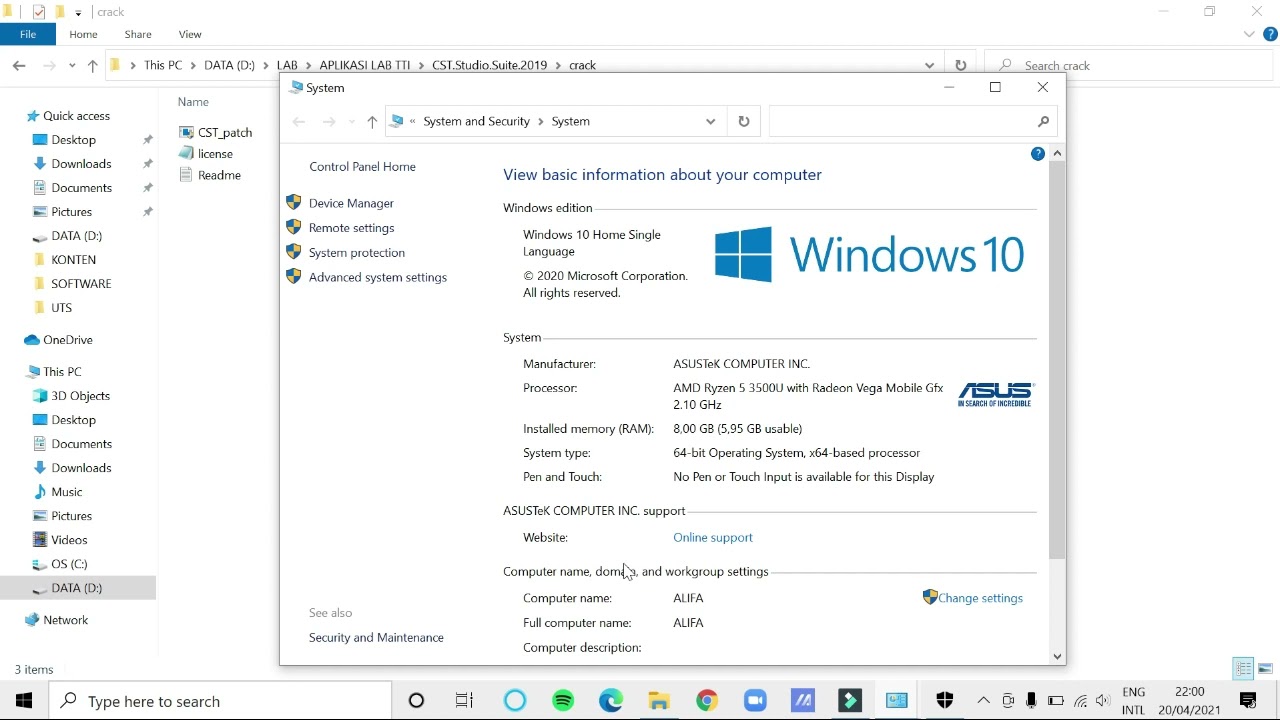Select OneDrive in navigation pane

(68, 340)
